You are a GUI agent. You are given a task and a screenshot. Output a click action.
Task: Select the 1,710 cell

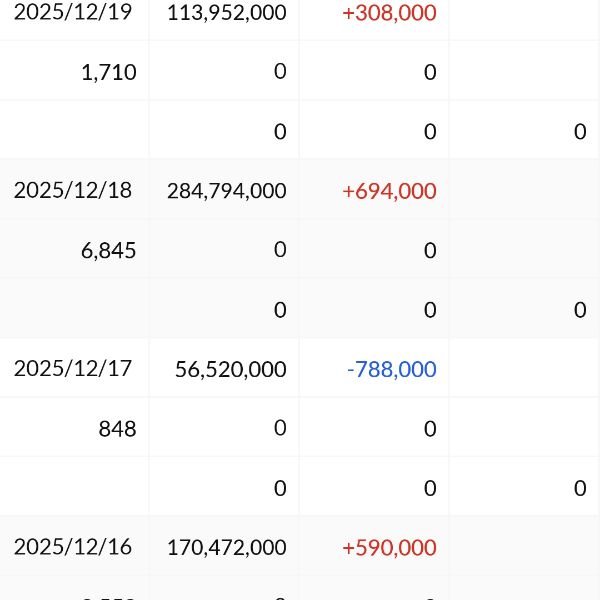(110, 72)
